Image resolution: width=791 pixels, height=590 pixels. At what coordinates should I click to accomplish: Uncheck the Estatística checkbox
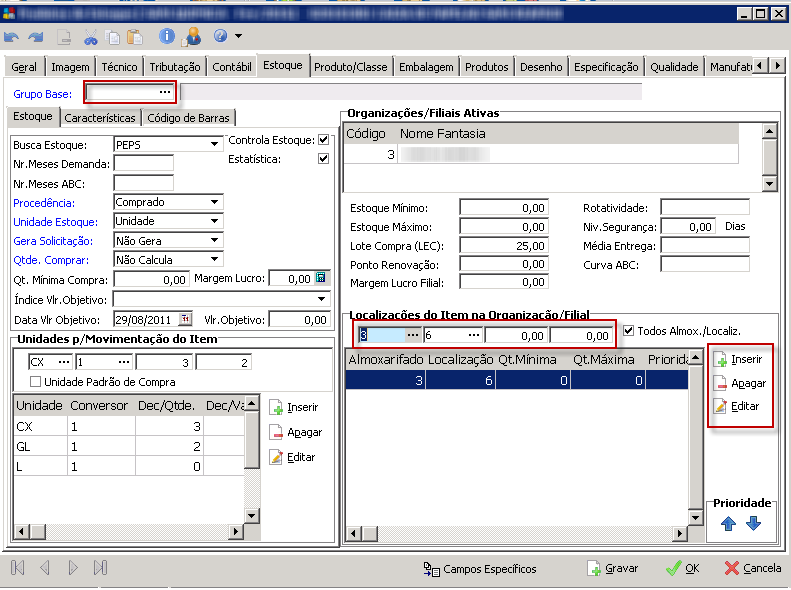coord(323,159)
